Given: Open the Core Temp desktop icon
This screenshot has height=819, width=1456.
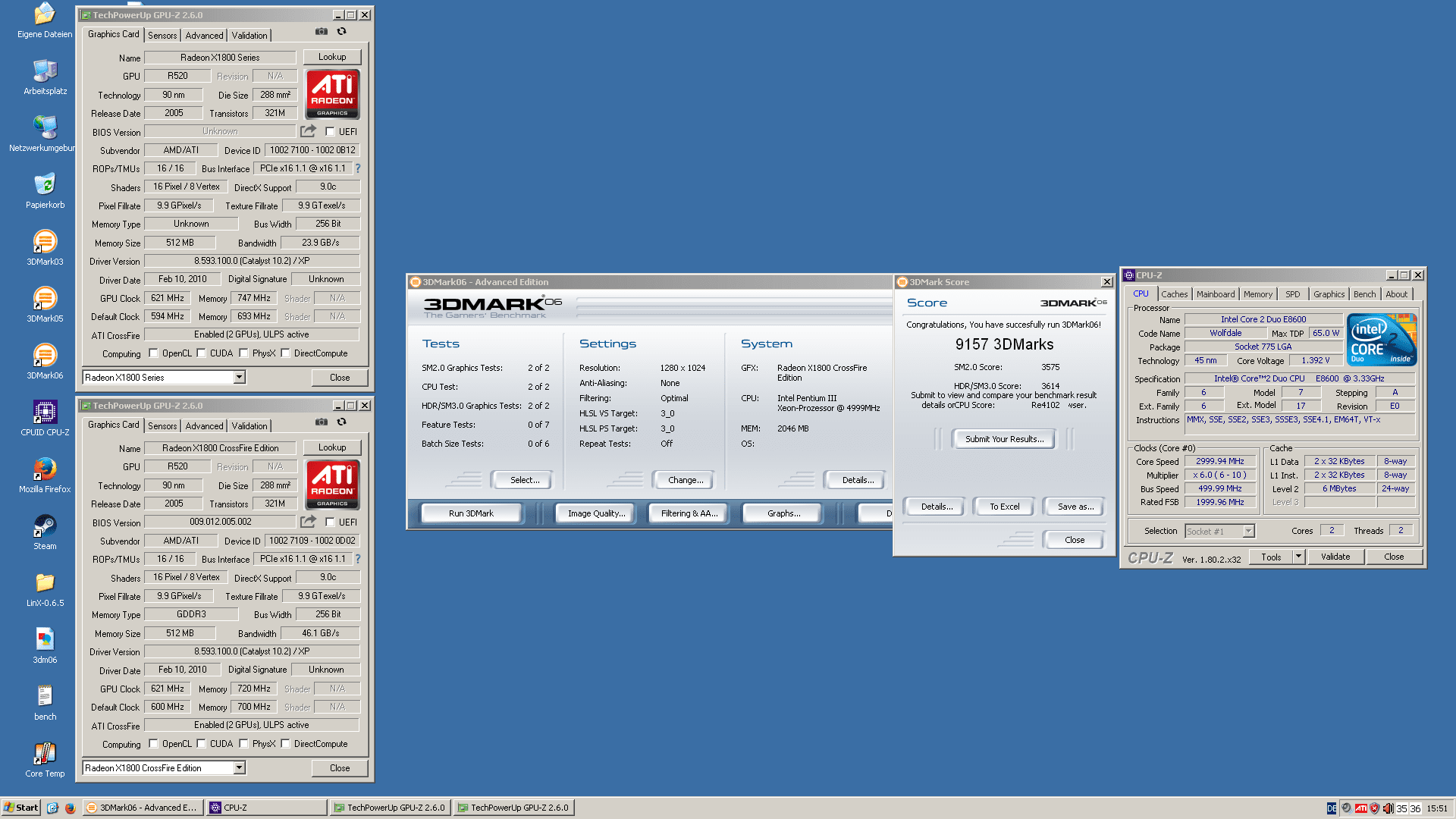Looking at the screenshot, I should tap(45, 755).
